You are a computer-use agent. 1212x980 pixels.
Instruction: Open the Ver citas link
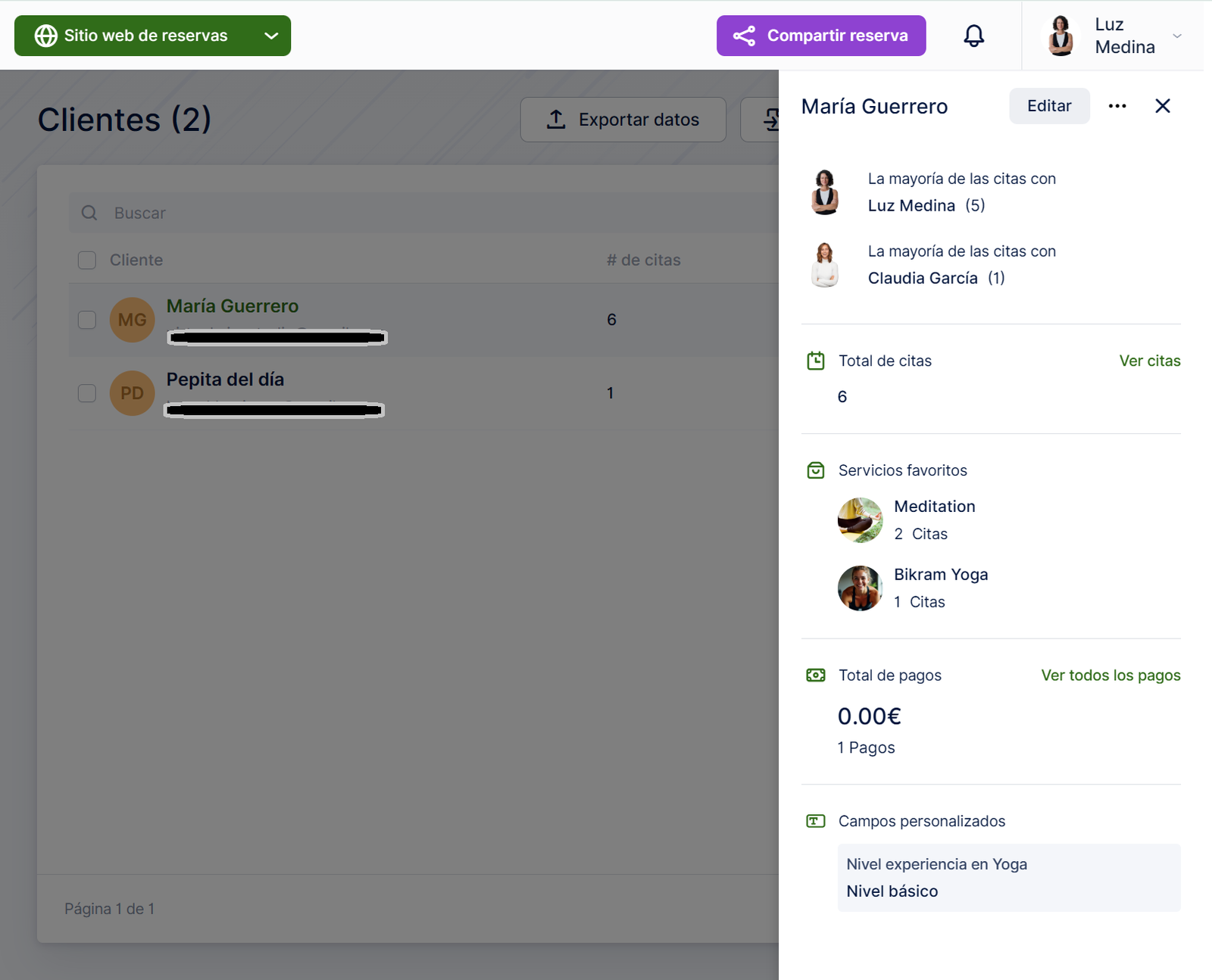click(x=1149, y=360)
